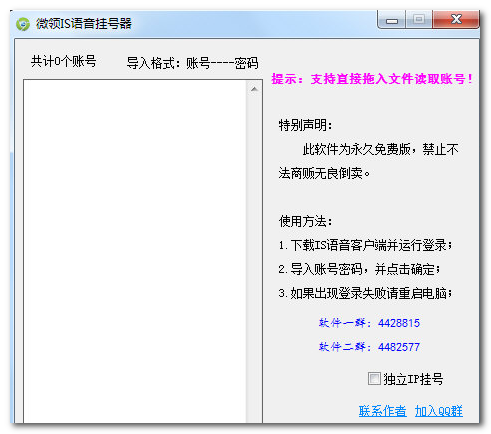Click the 导入格式：账号----密码 label
Screen dimensions: 491x434
192,63
